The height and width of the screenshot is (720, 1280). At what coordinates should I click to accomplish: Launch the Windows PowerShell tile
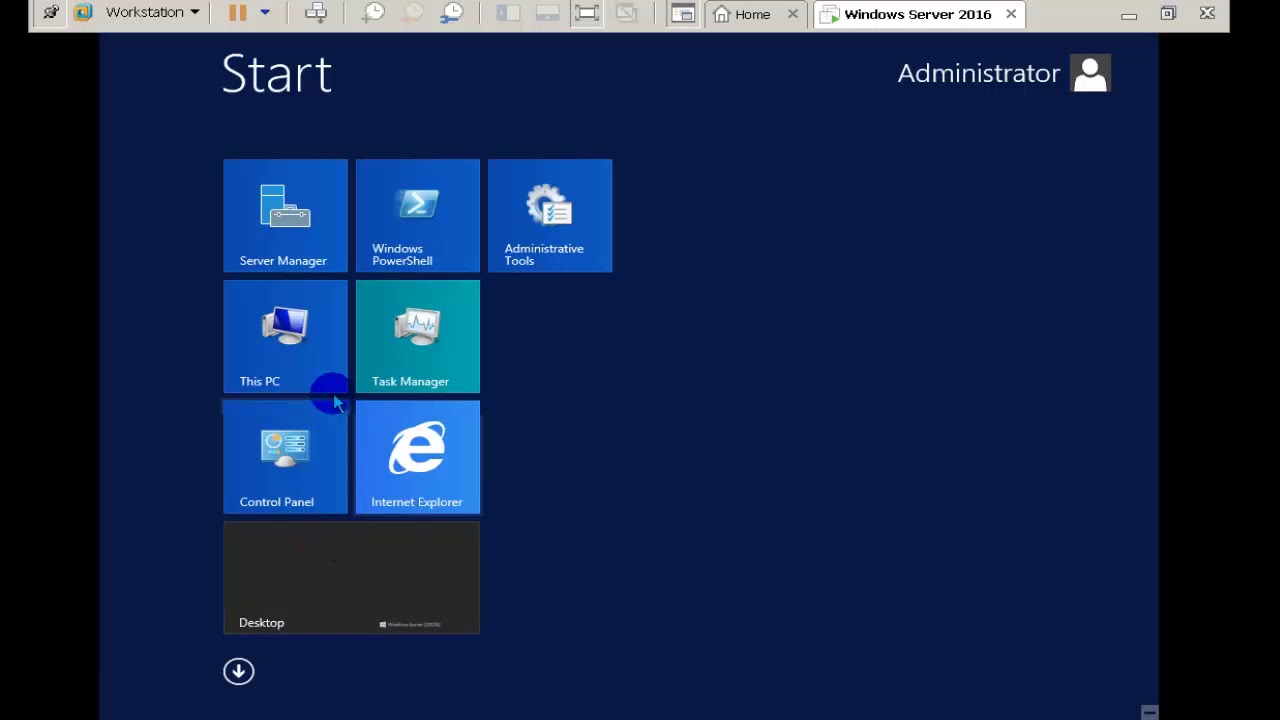tap(417, 215)
